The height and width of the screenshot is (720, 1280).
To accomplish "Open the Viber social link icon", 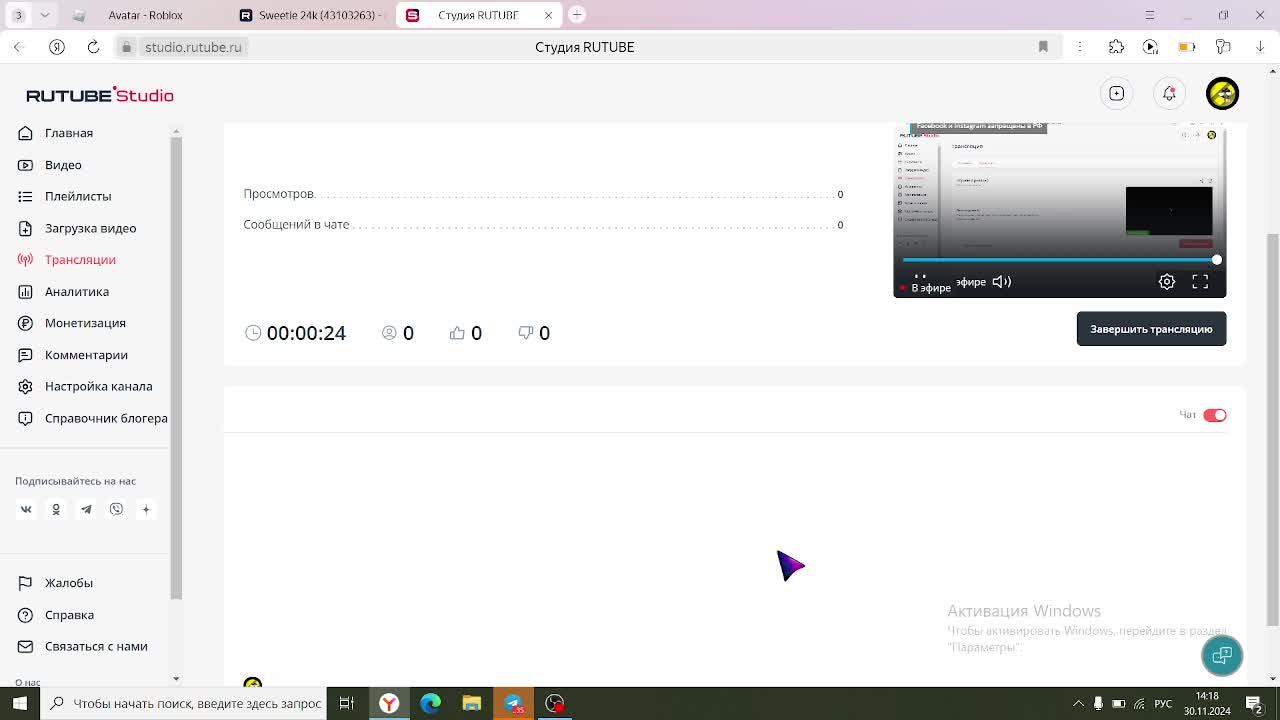I will click(116, 509).
